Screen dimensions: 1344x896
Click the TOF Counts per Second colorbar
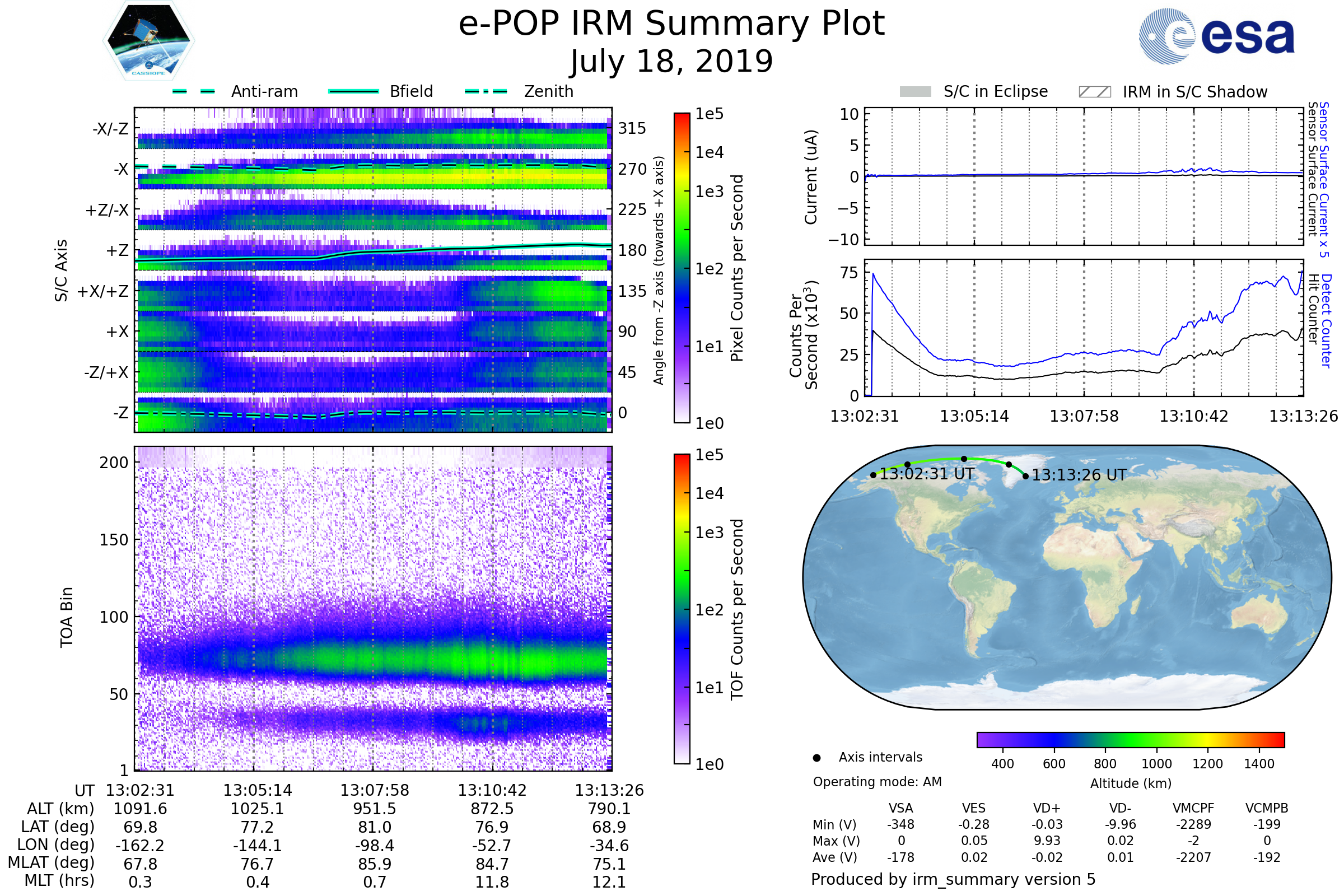[682, 609]
